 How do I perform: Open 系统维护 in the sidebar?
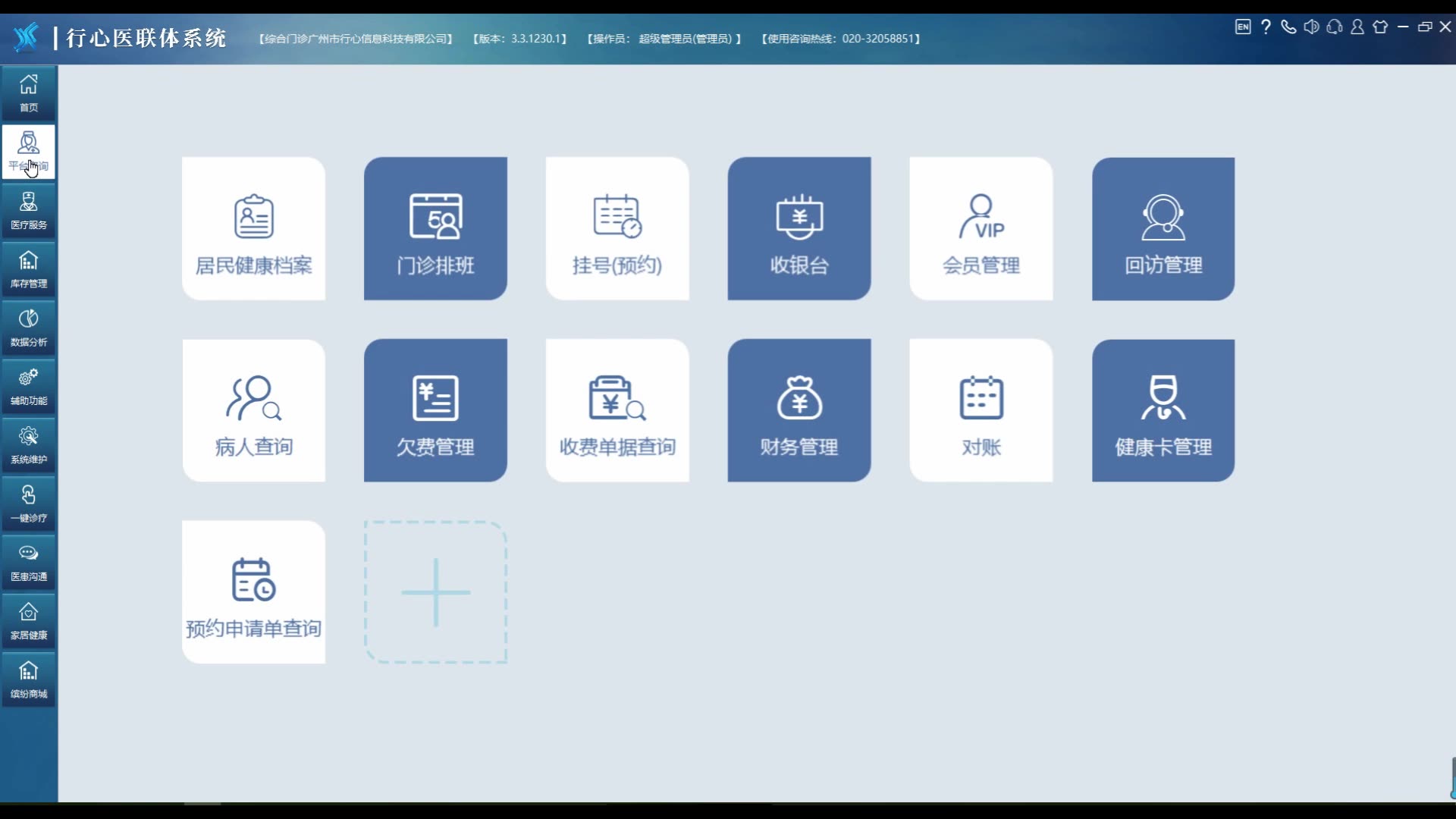(29, 445)
